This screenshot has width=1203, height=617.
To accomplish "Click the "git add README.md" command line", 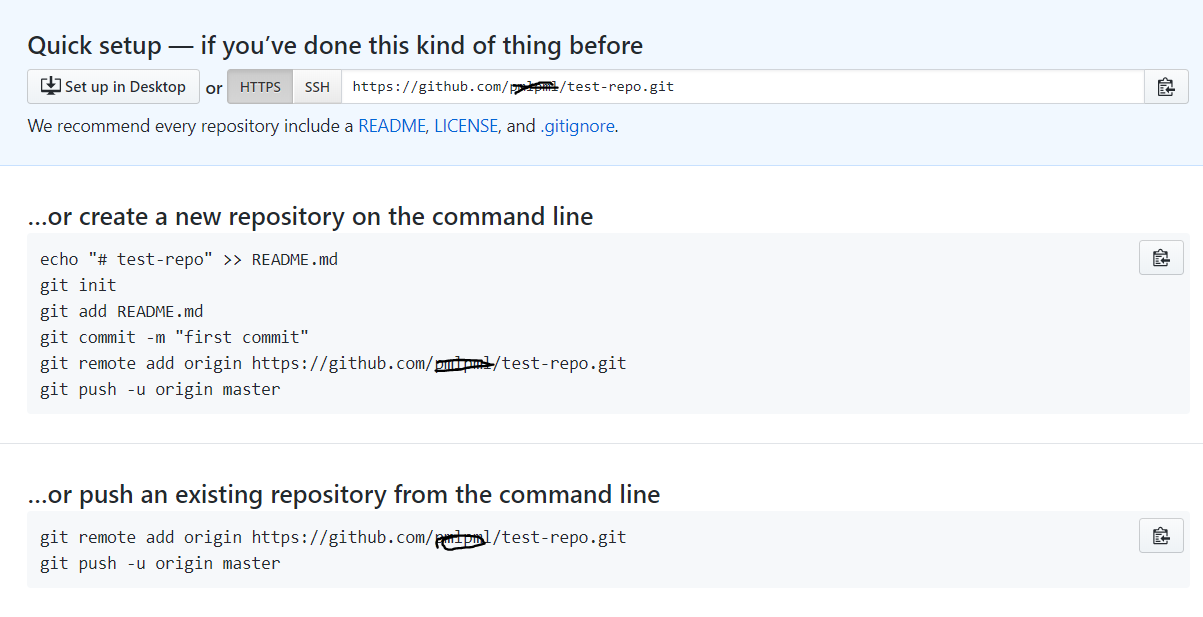I will [x=122, y=311].
